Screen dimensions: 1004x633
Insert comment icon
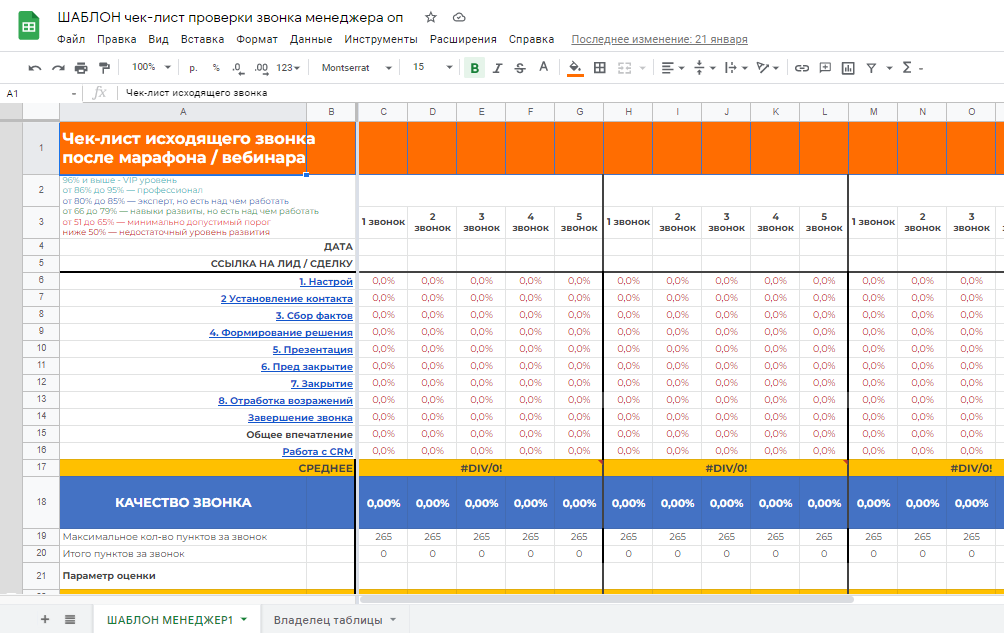[825, 68]
